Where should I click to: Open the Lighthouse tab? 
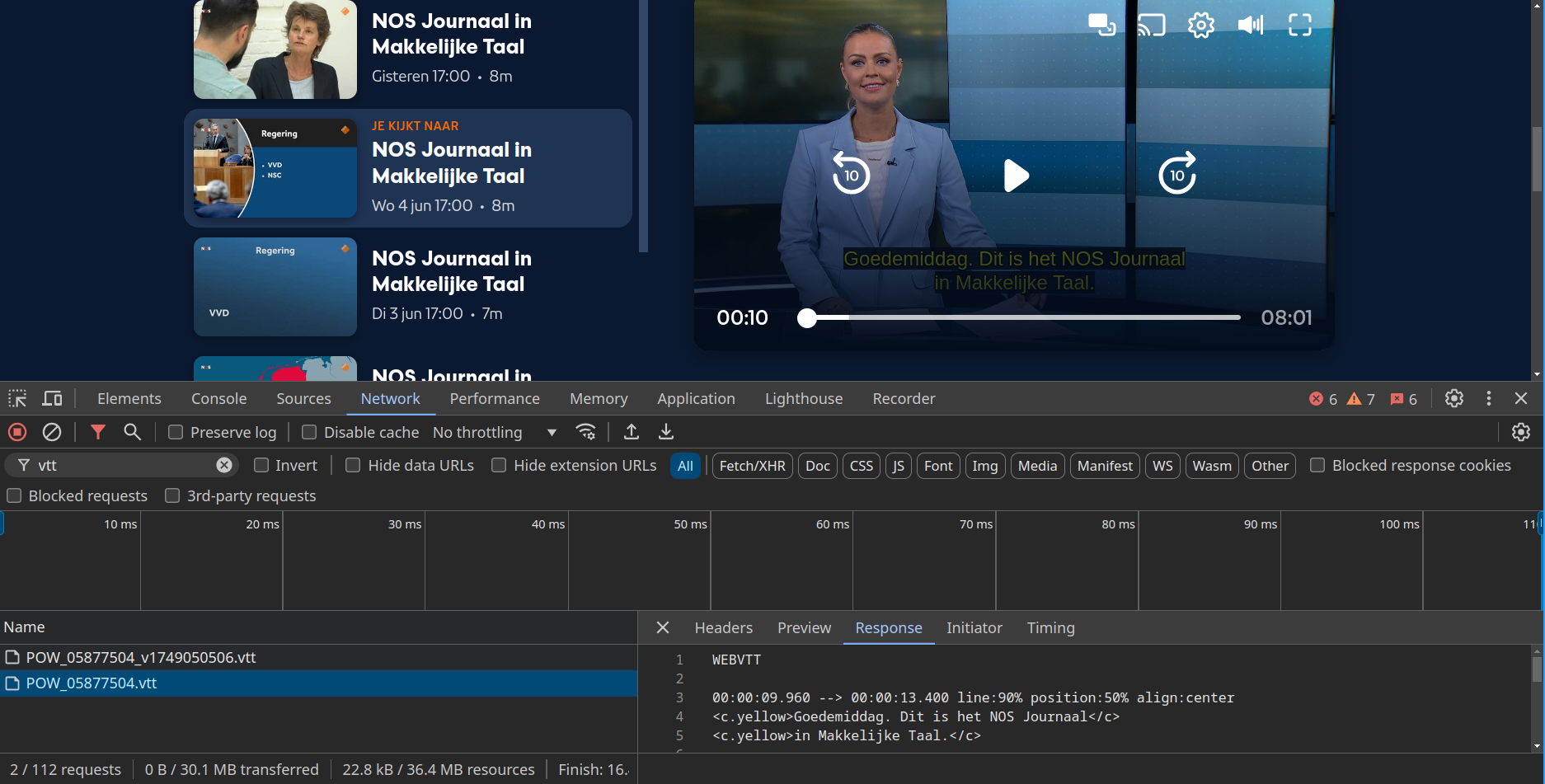pyautogui.click(x=804, y=398)
